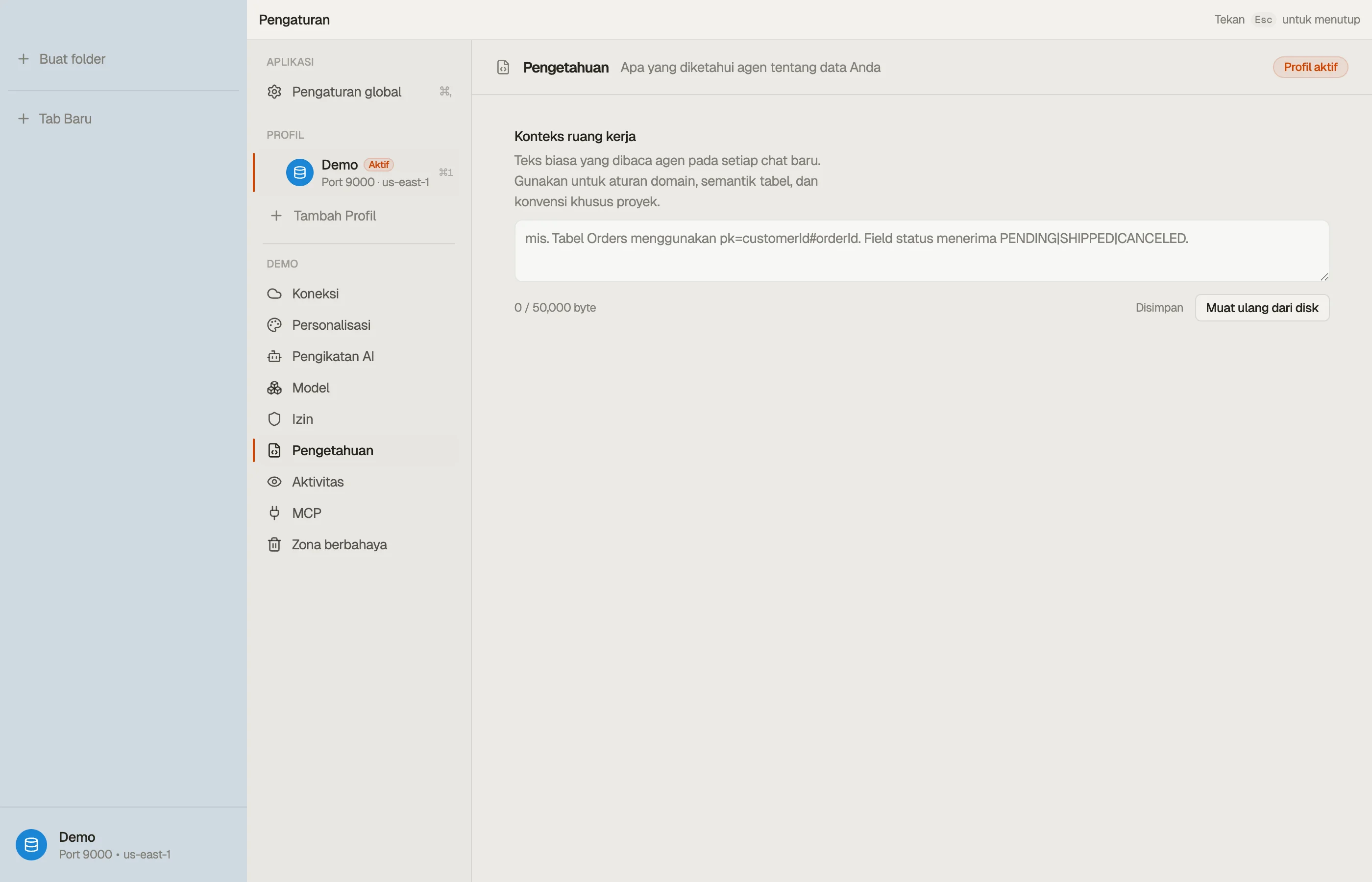
Task: Click the cloud icon for Koneksi
Action: (274, 294)
